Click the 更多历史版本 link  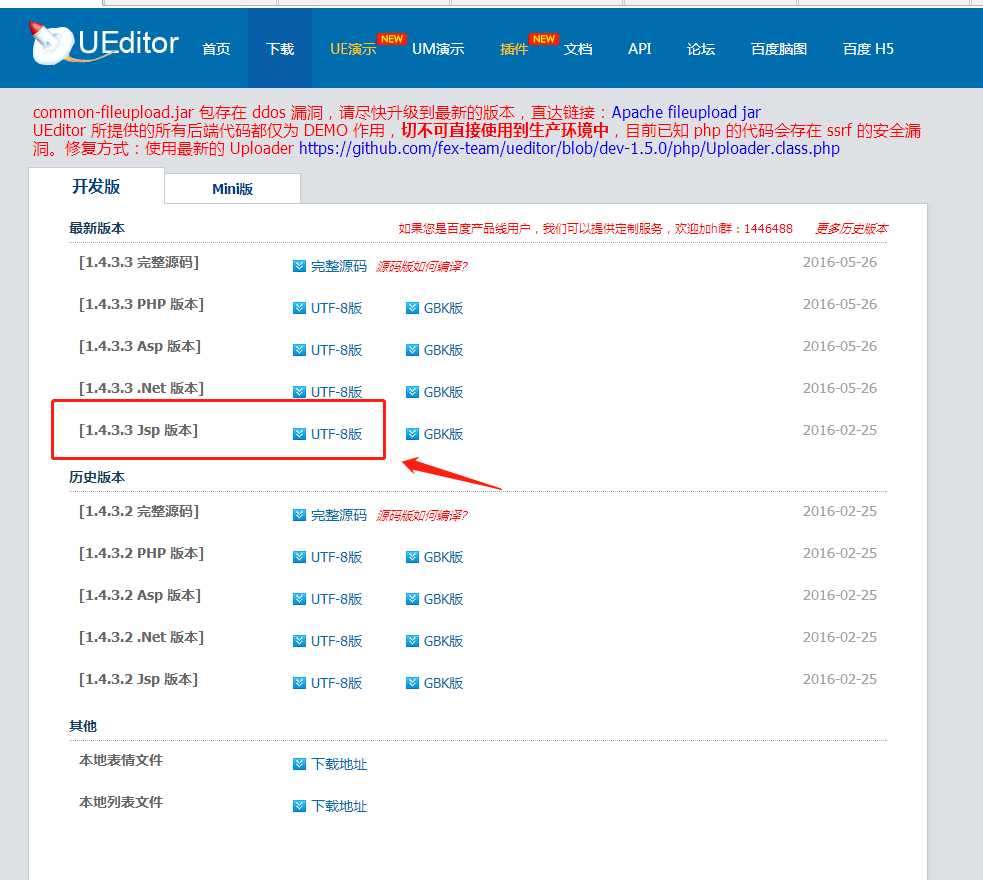[851, 229]
